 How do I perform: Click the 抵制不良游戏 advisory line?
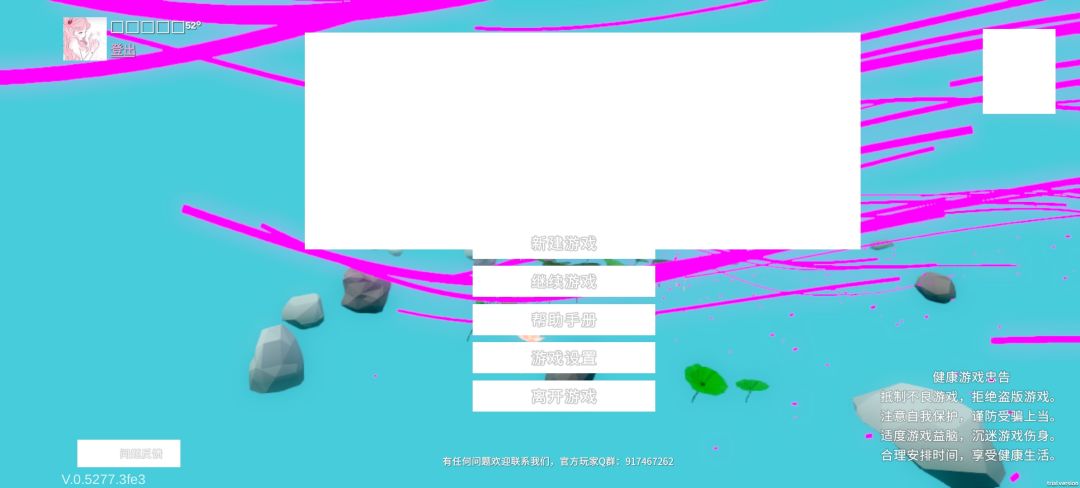[968, 397]
